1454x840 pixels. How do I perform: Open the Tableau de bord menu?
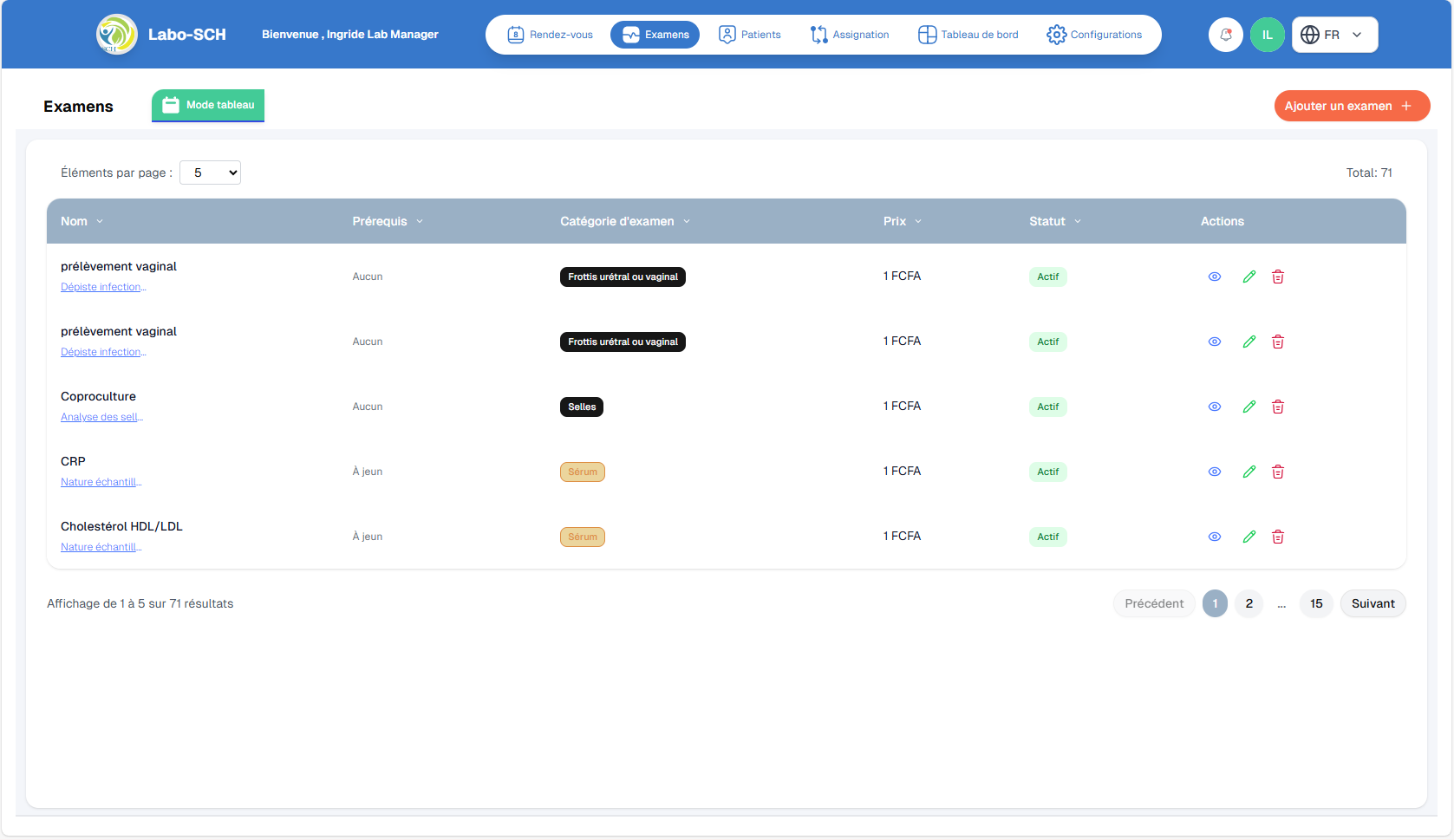968,35
